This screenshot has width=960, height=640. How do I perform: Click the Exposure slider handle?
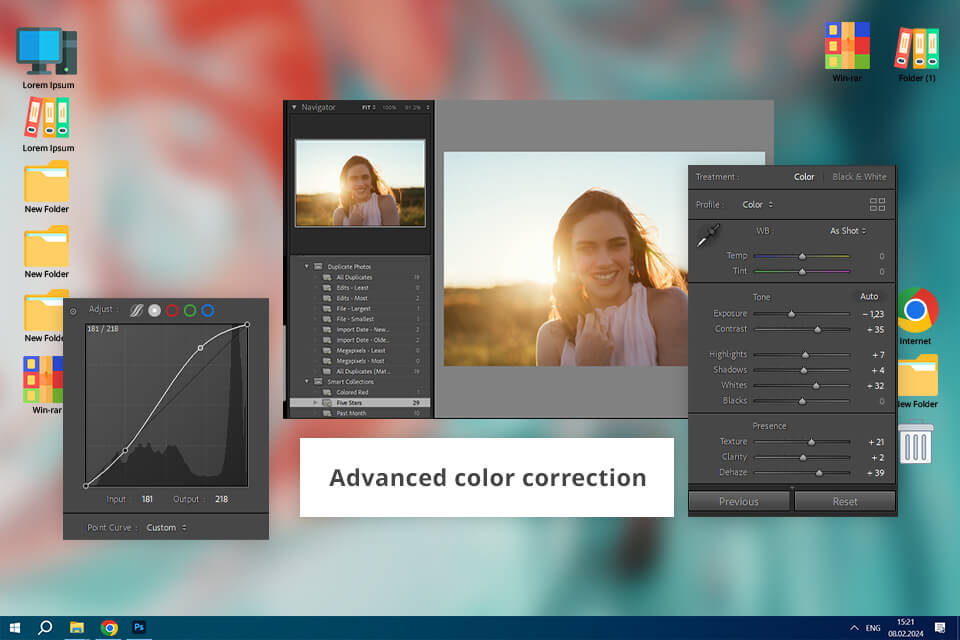[x=791, y=314]
